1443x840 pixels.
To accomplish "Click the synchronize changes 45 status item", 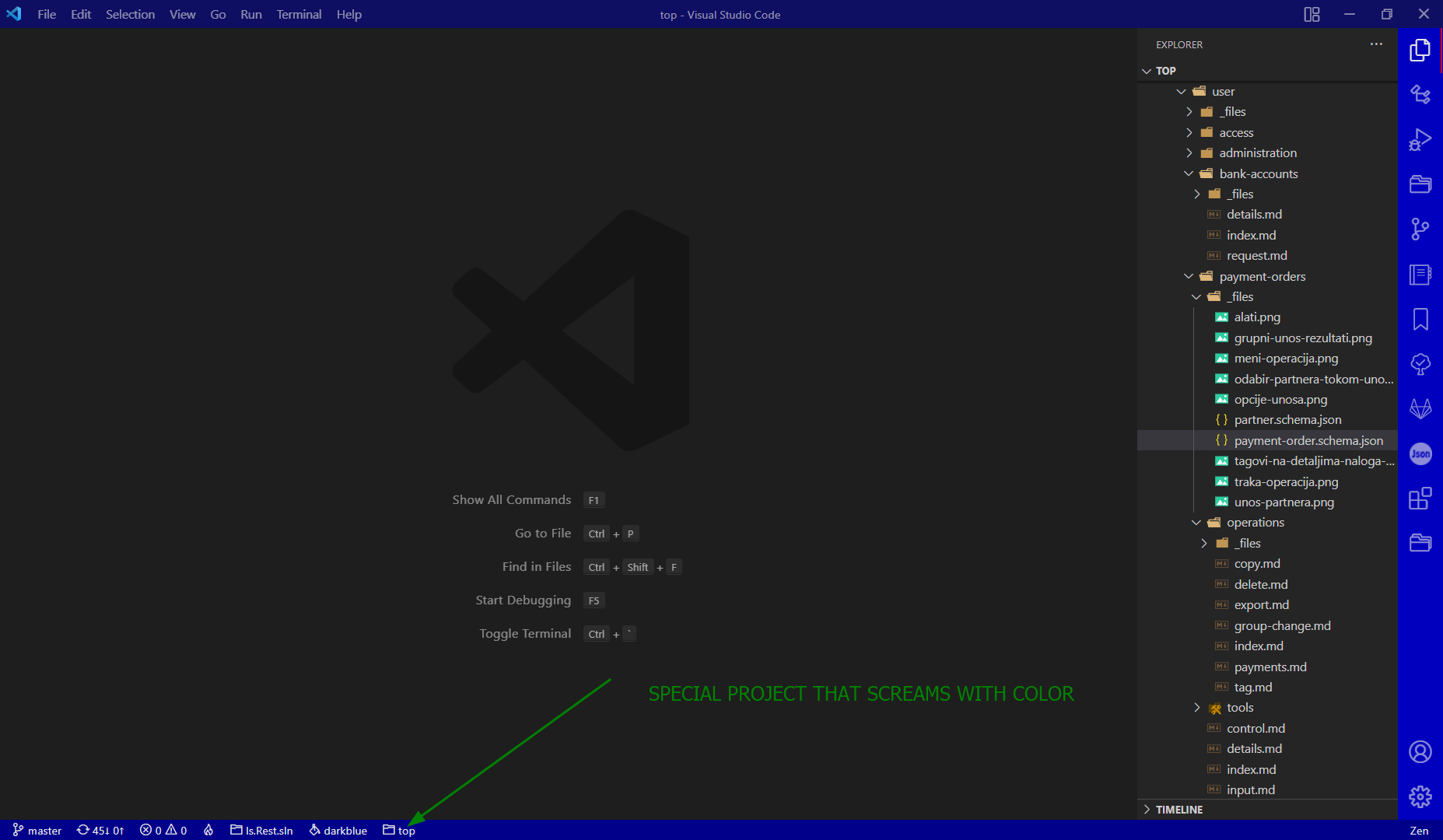I will (x=100, y=830).
